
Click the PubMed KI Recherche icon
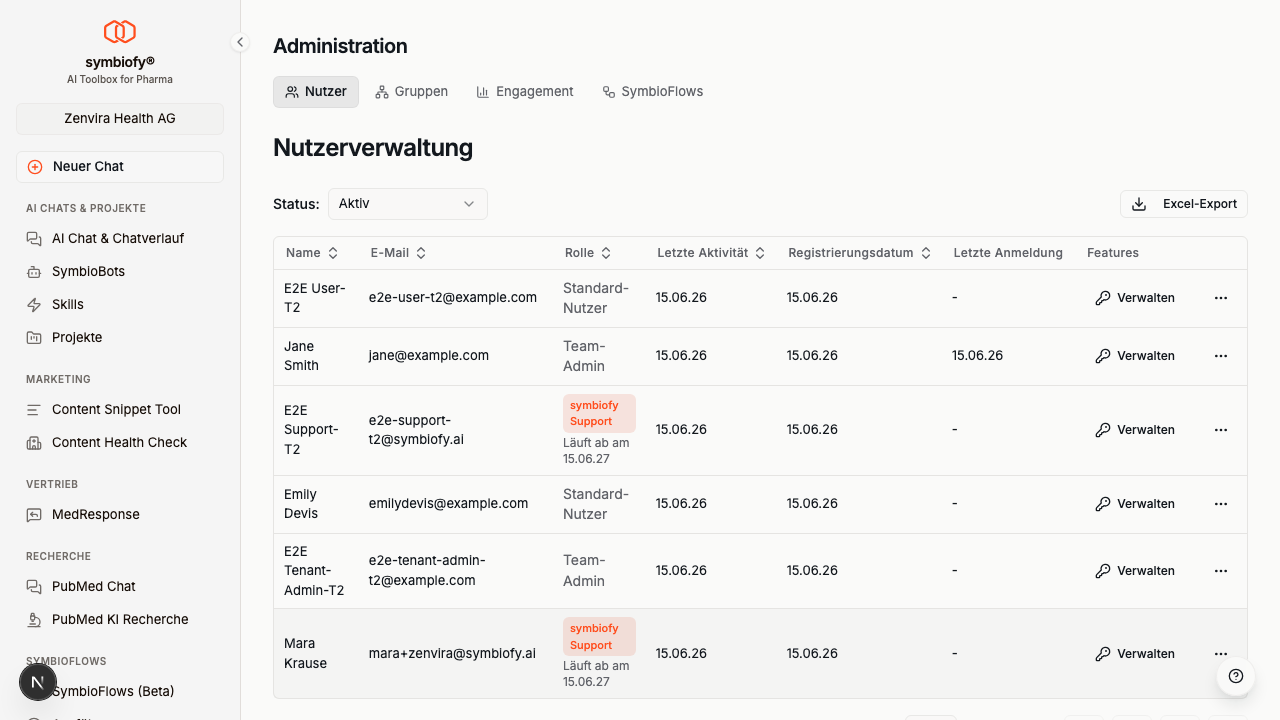(x=34, y=620)
